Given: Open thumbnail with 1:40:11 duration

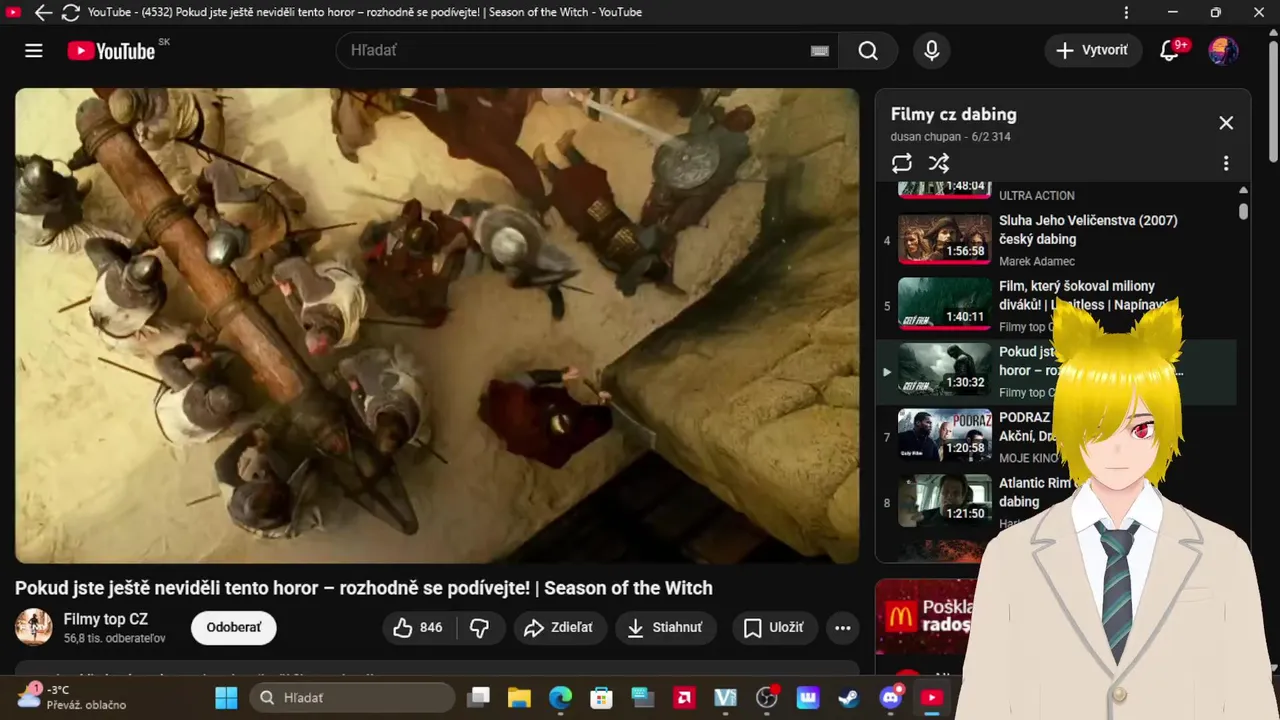Looking at the screenshot, I should coord(944,305).
